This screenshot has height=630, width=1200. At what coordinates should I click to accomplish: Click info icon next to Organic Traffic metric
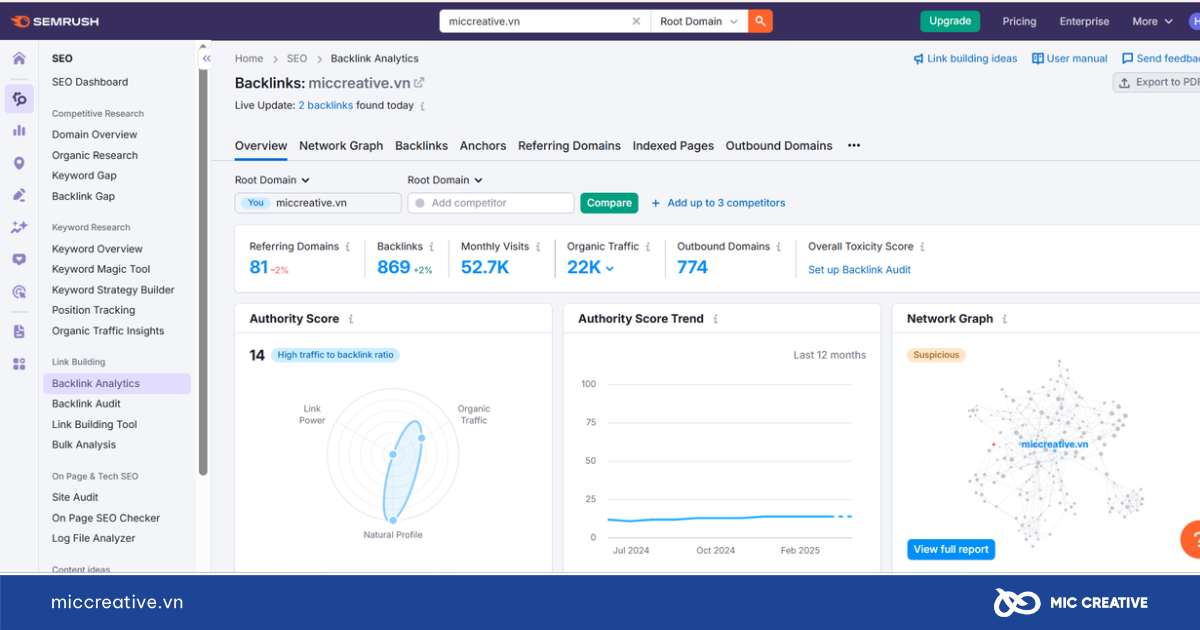pyautogui.click(x=649, y=247)
